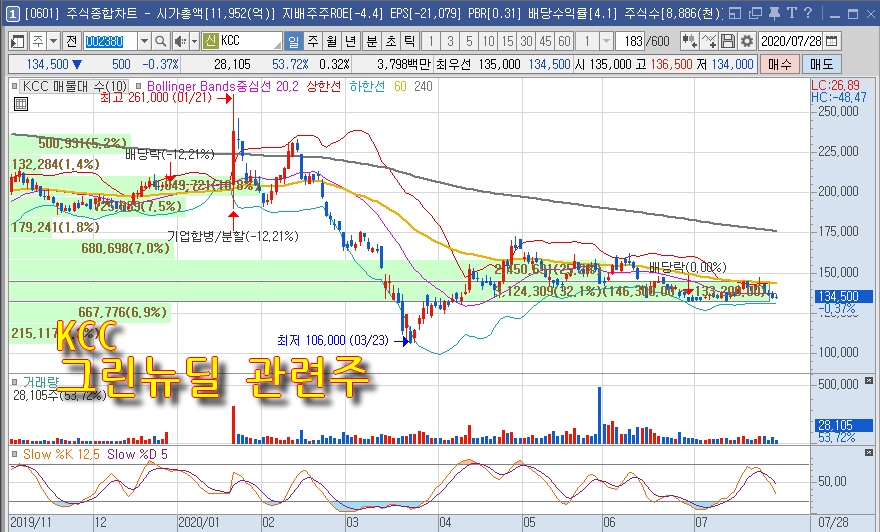Click the chart indicator add icon
The image size is (880, 532).
[x=690, y=41]
